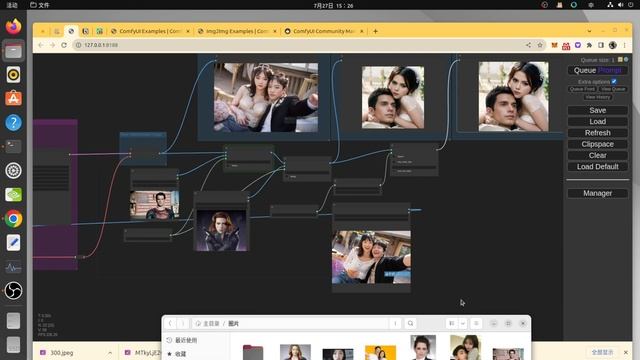
Task: Open OBS Studio from the dock
Action: point(13,291)
